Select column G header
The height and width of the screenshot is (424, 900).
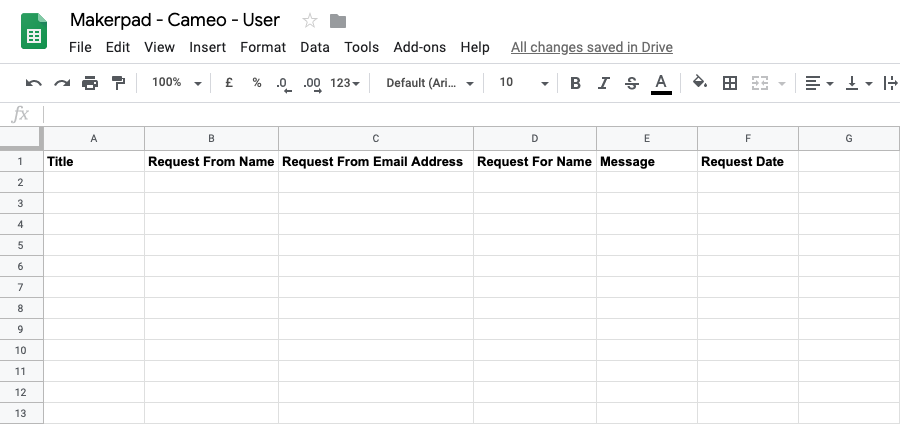coord(849,139)
